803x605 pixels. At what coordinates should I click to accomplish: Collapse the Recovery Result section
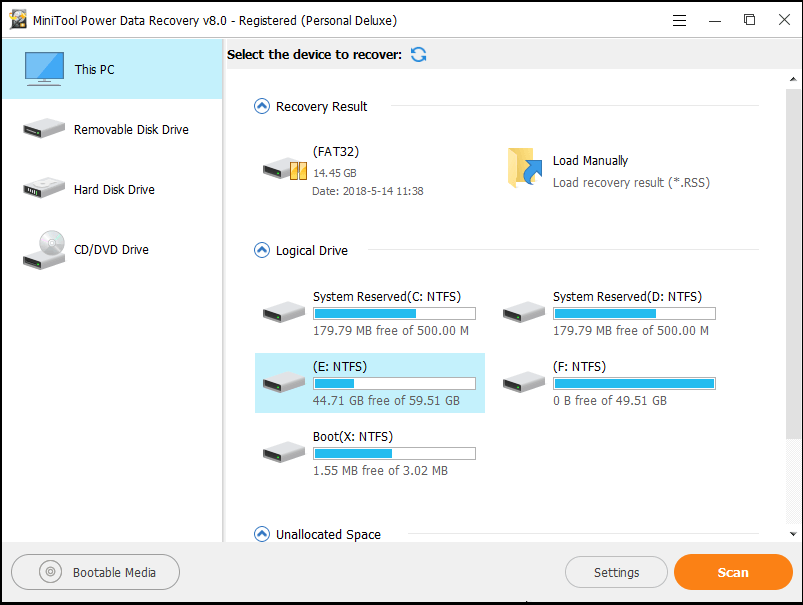pyautogui.click(x=262, y=106)
